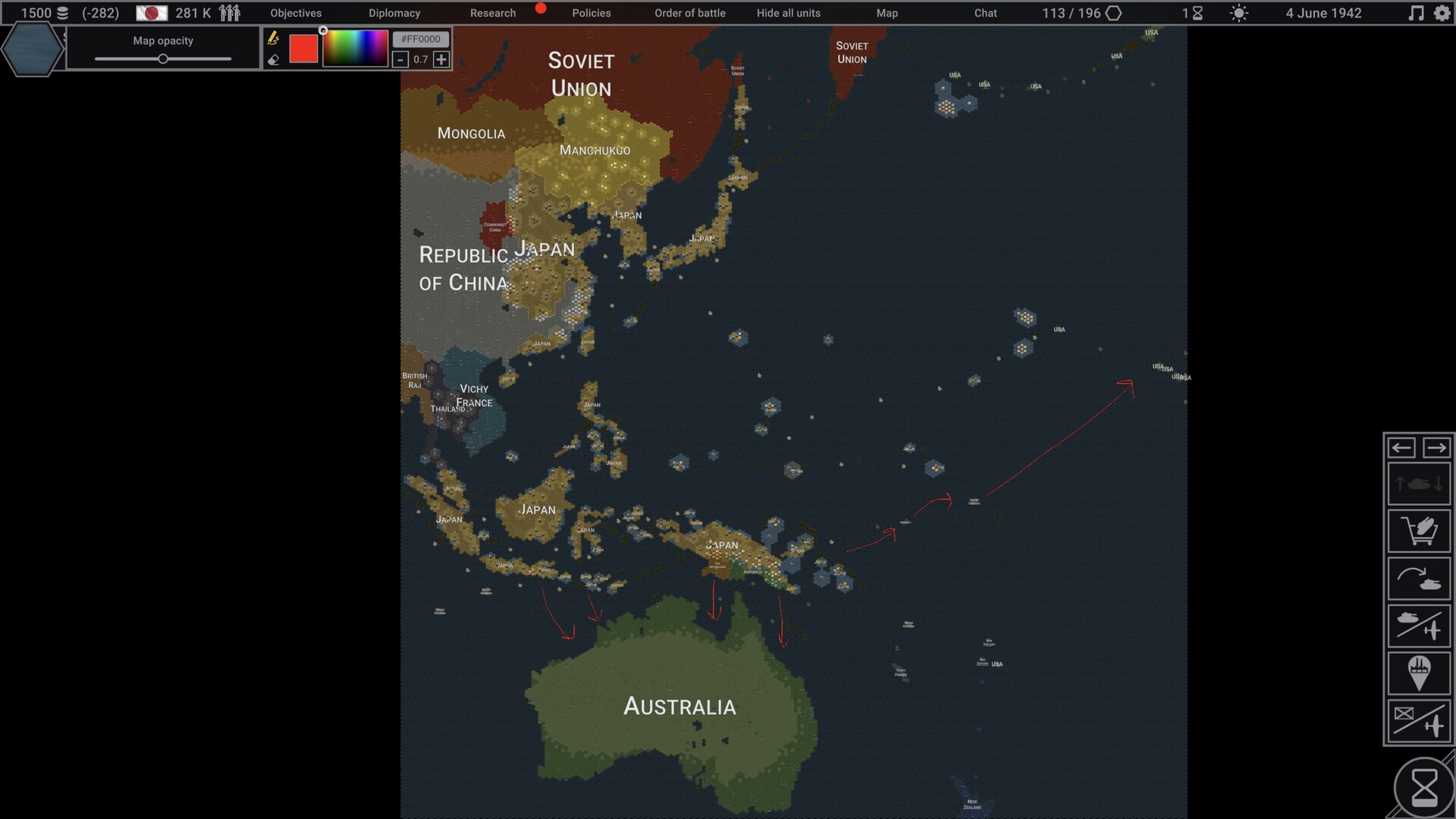Toggle the mail and plane notification filter

tap(1419, 720)
